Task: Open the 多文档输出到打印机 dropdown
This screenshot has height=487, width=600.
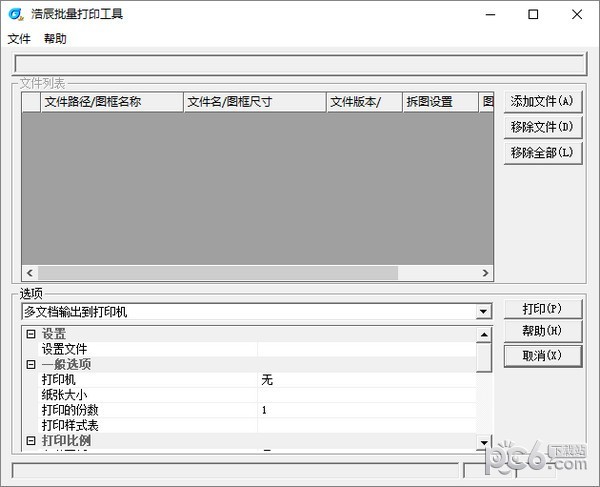Action: tap(484, 312)
